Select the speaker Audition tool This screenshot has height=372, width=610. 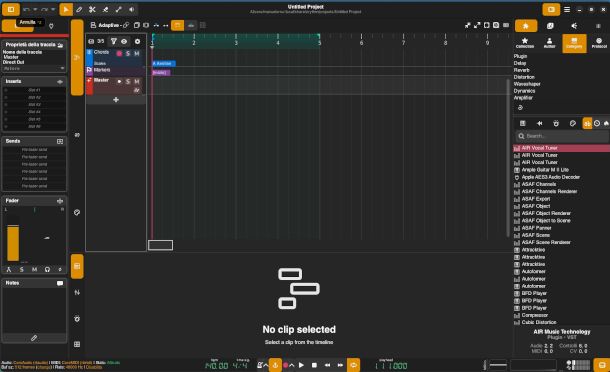132,9
